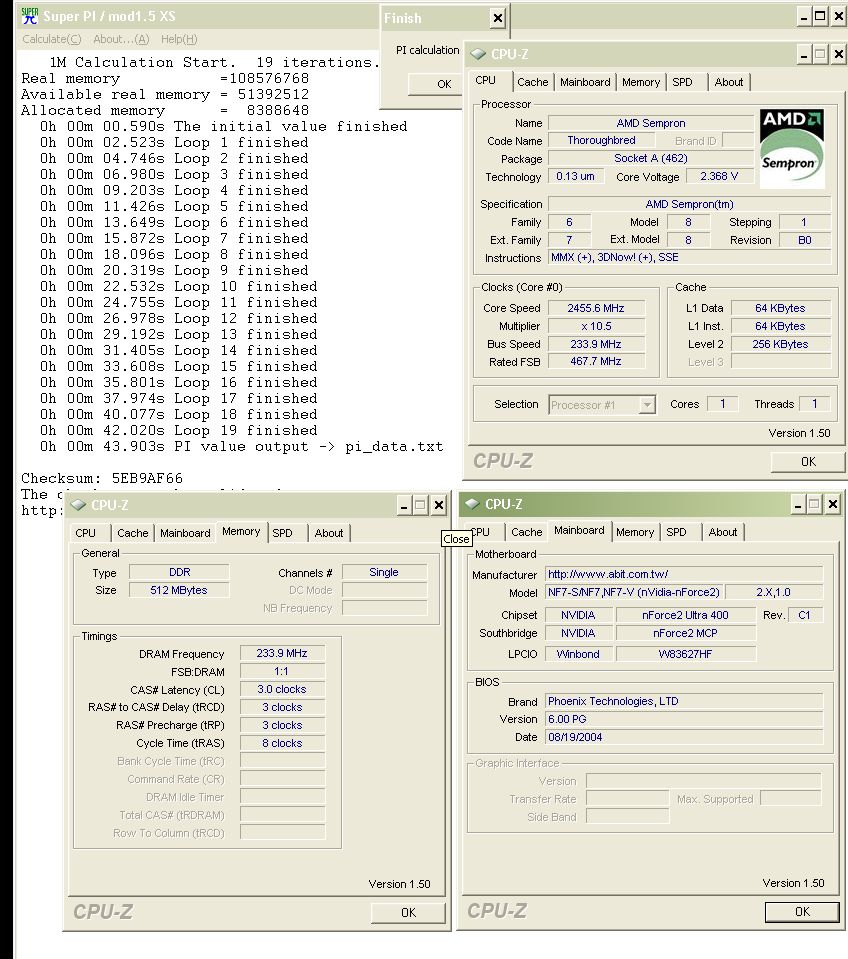848x959 pixels.
Task: Switch to Memory tab in the top CPU-Z window
Action: click(641, 82)
